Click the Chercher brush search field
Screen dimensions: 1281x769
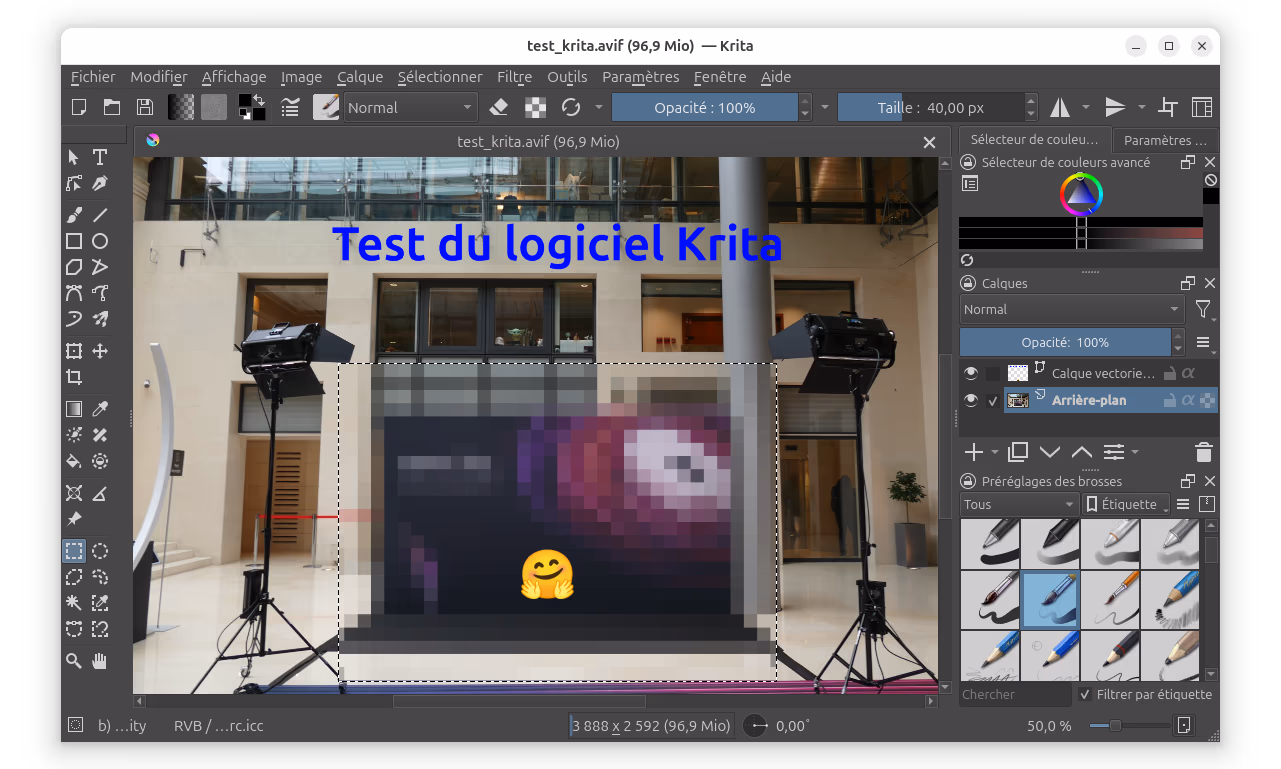click(1015, 694)
